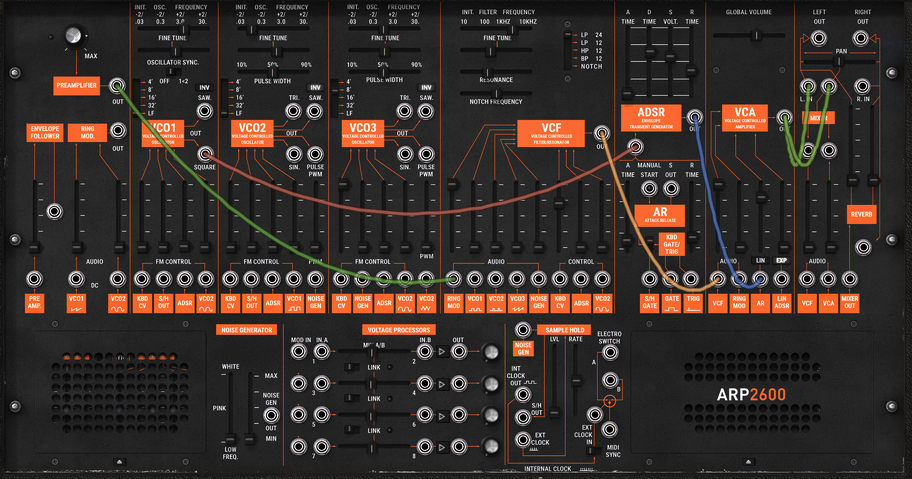Change the VCO1 range selector switch

coord(137,97)
